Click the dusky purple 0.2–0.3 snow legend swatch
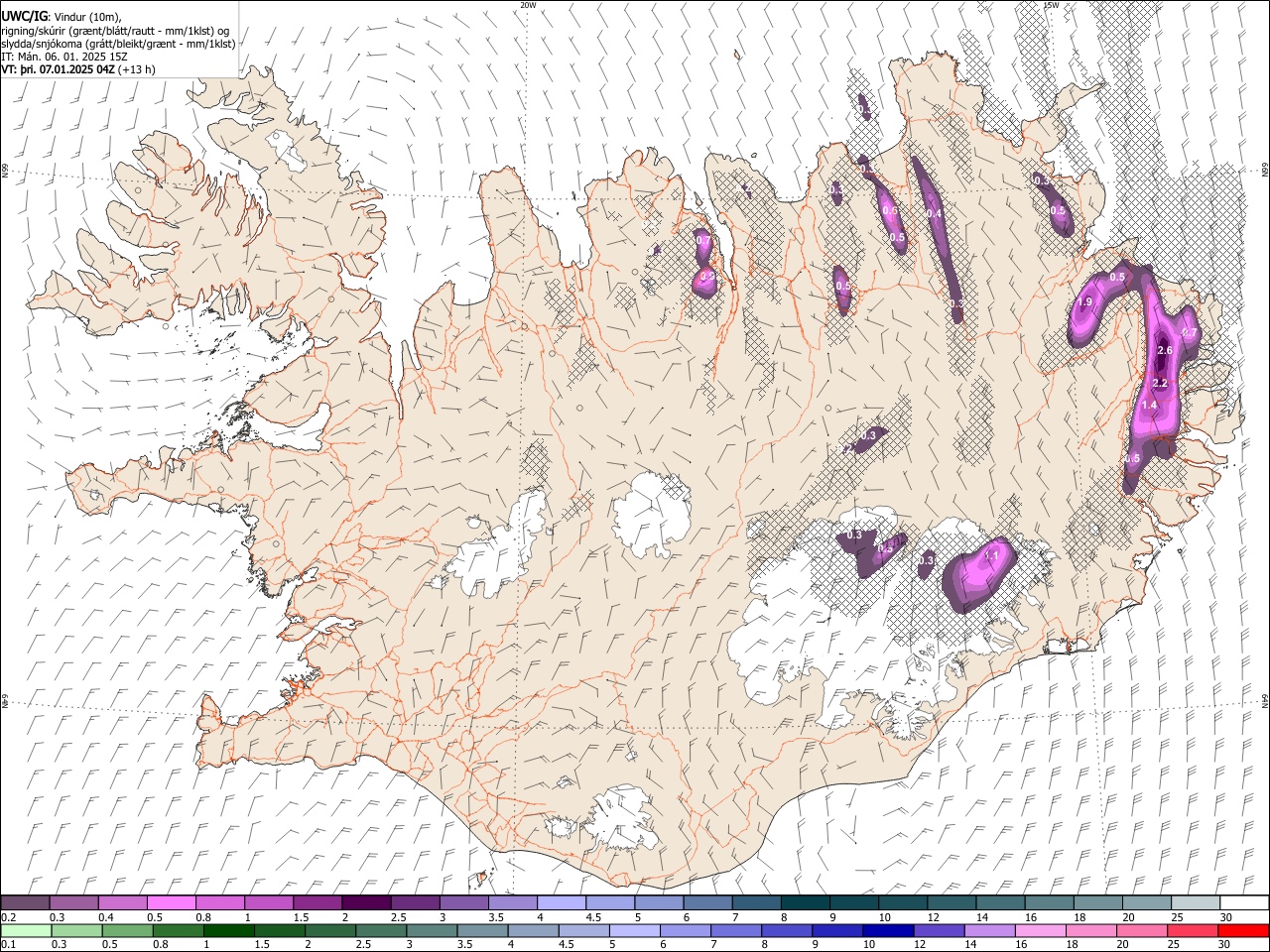 click(x=25, y=902)
